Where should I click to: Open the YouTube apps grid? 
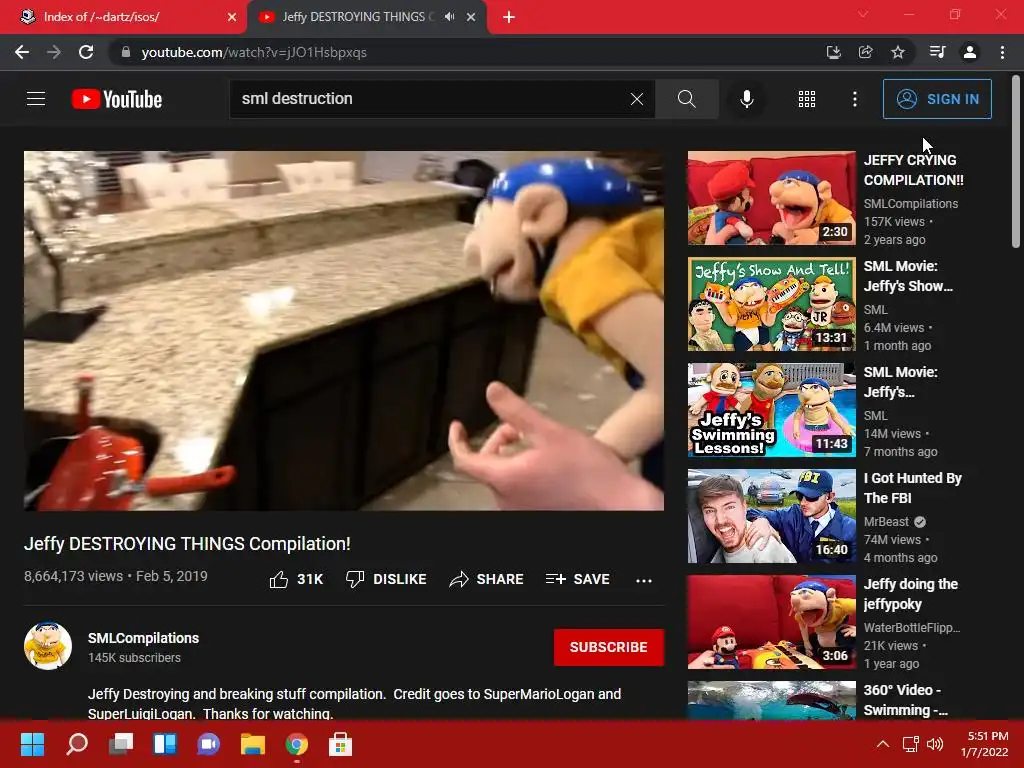pyautogui.click(x=807, y=99)
